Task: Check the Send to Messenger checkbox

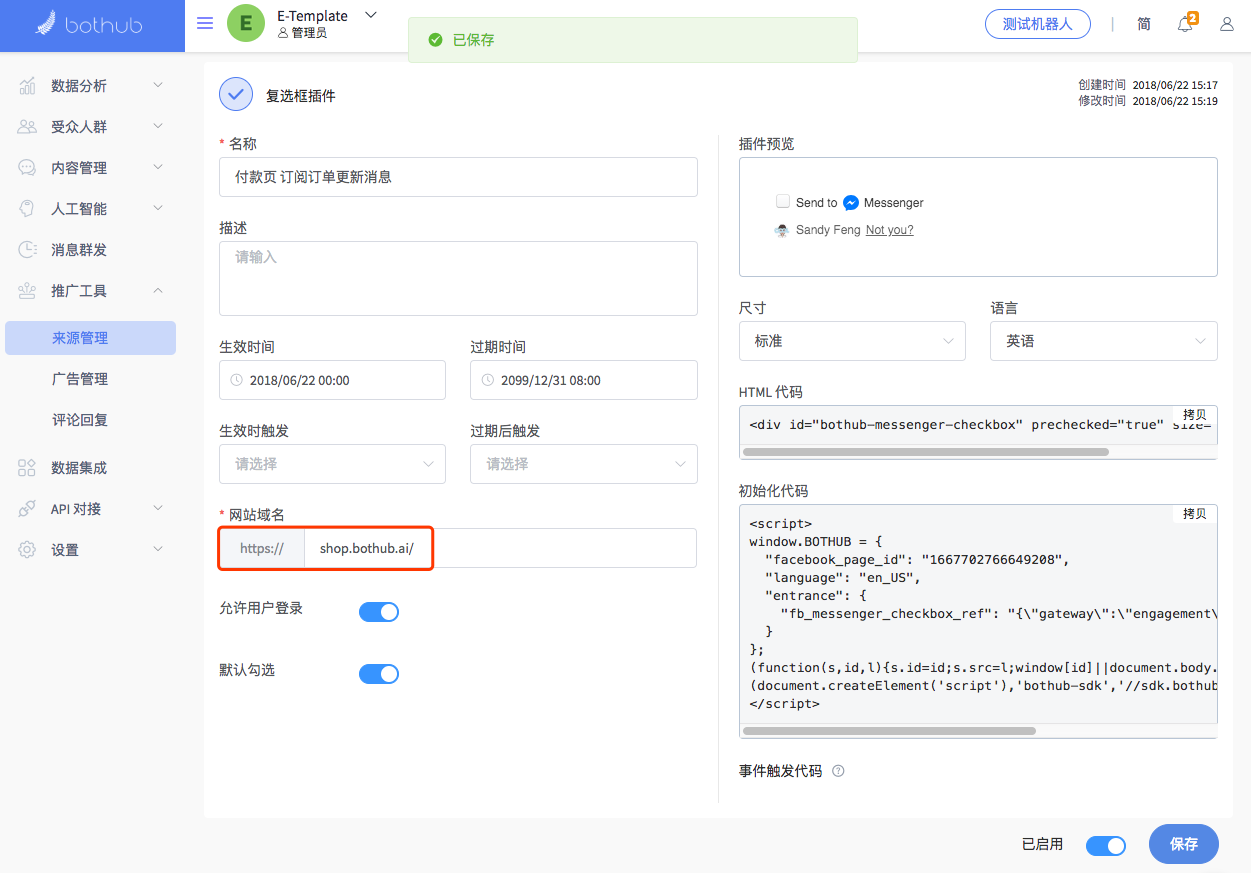Action: tap(783, 202)
